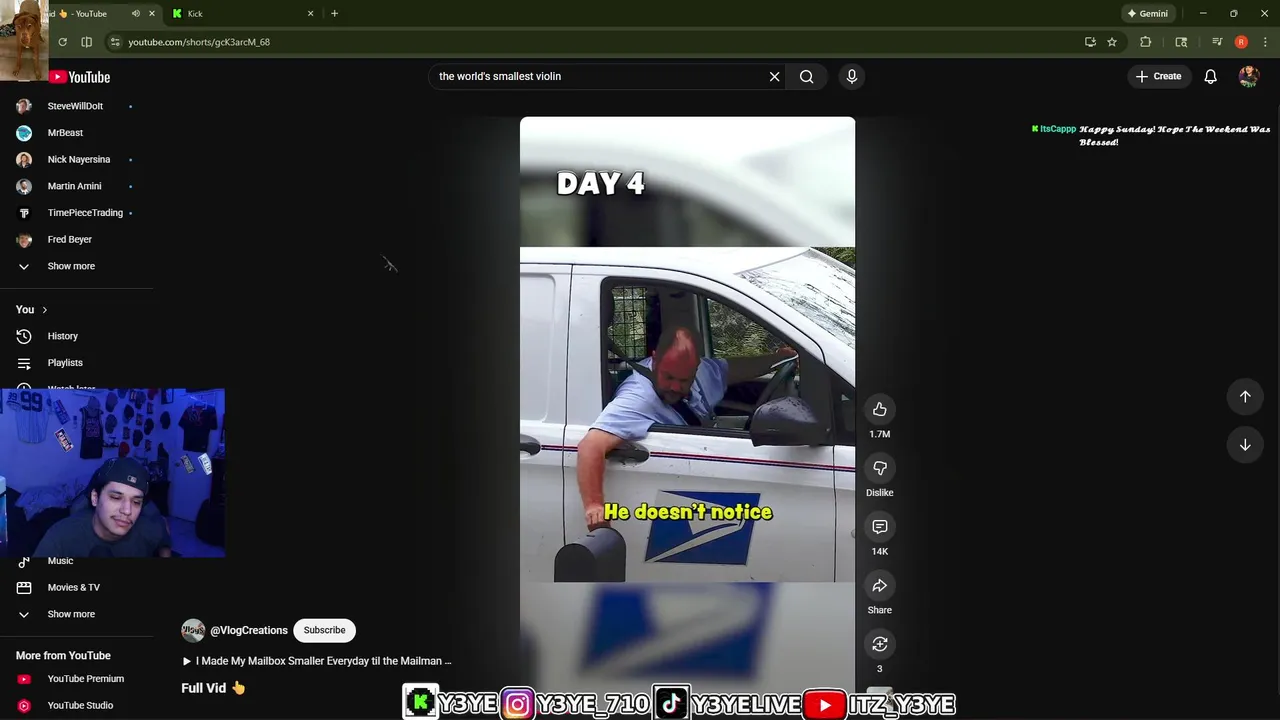
Task: Go to previous short with up arrow
Action: pyautogui.click(x=1245, y=396)
